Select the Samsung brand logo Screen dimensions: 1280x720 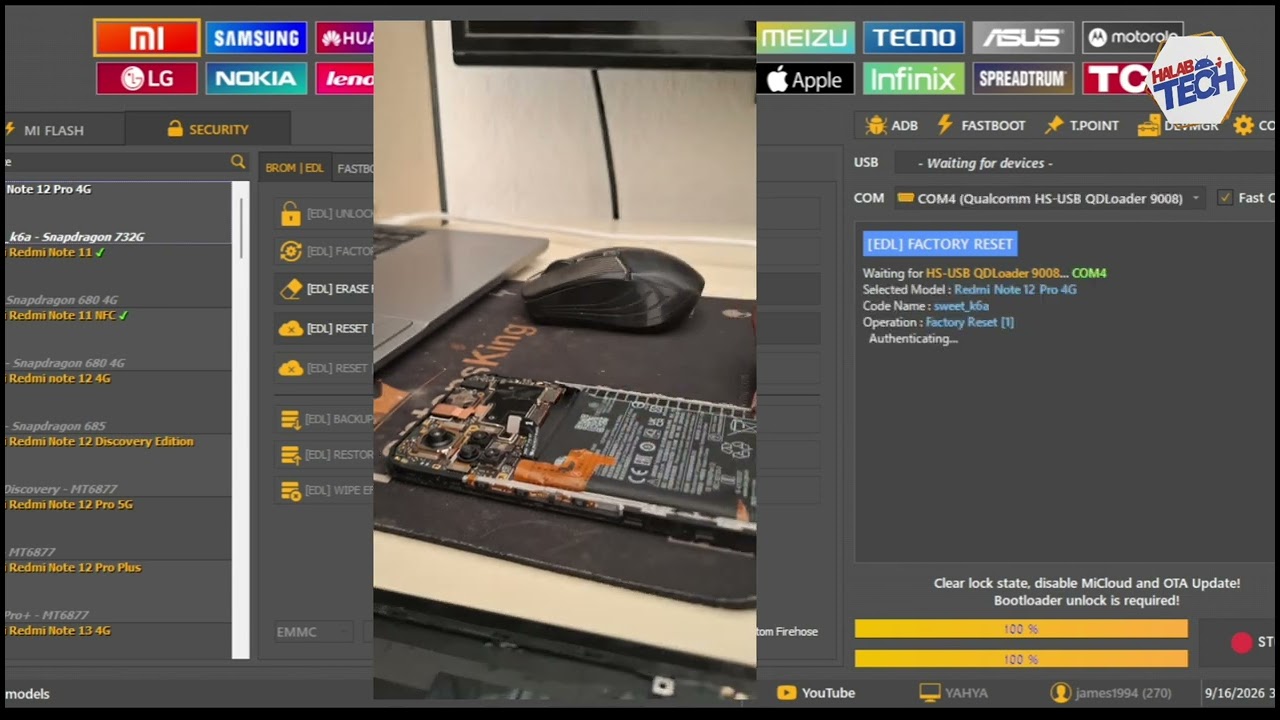[x=256, y=38]
